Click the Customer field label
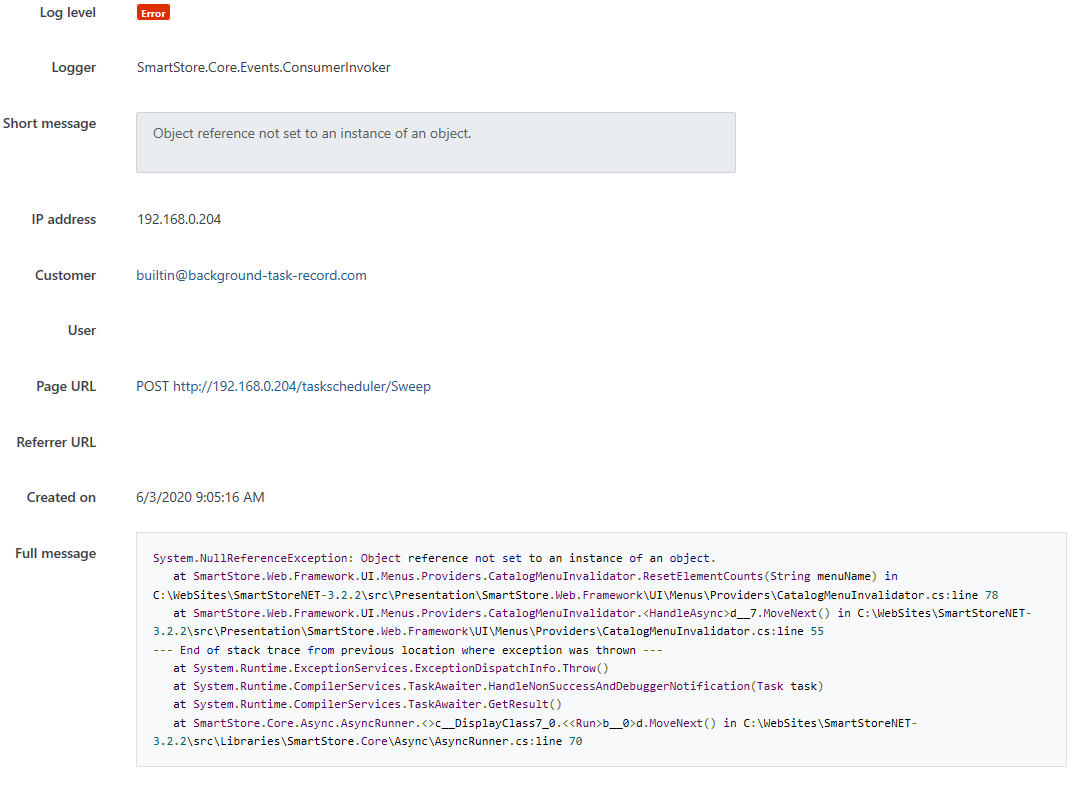 [x=65, y=274]
